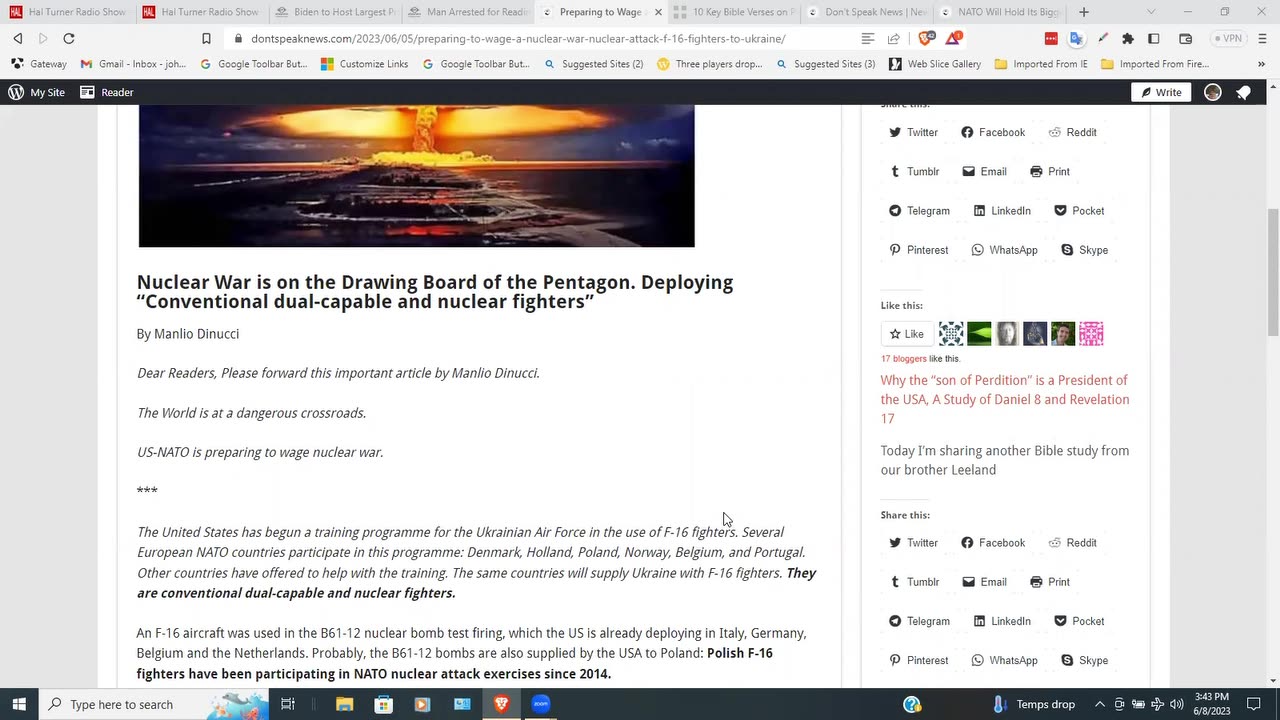This screenshot has width=1280, height=720.
Task: Open the WordPress user avatar profile
Action: coord(1213,92)
